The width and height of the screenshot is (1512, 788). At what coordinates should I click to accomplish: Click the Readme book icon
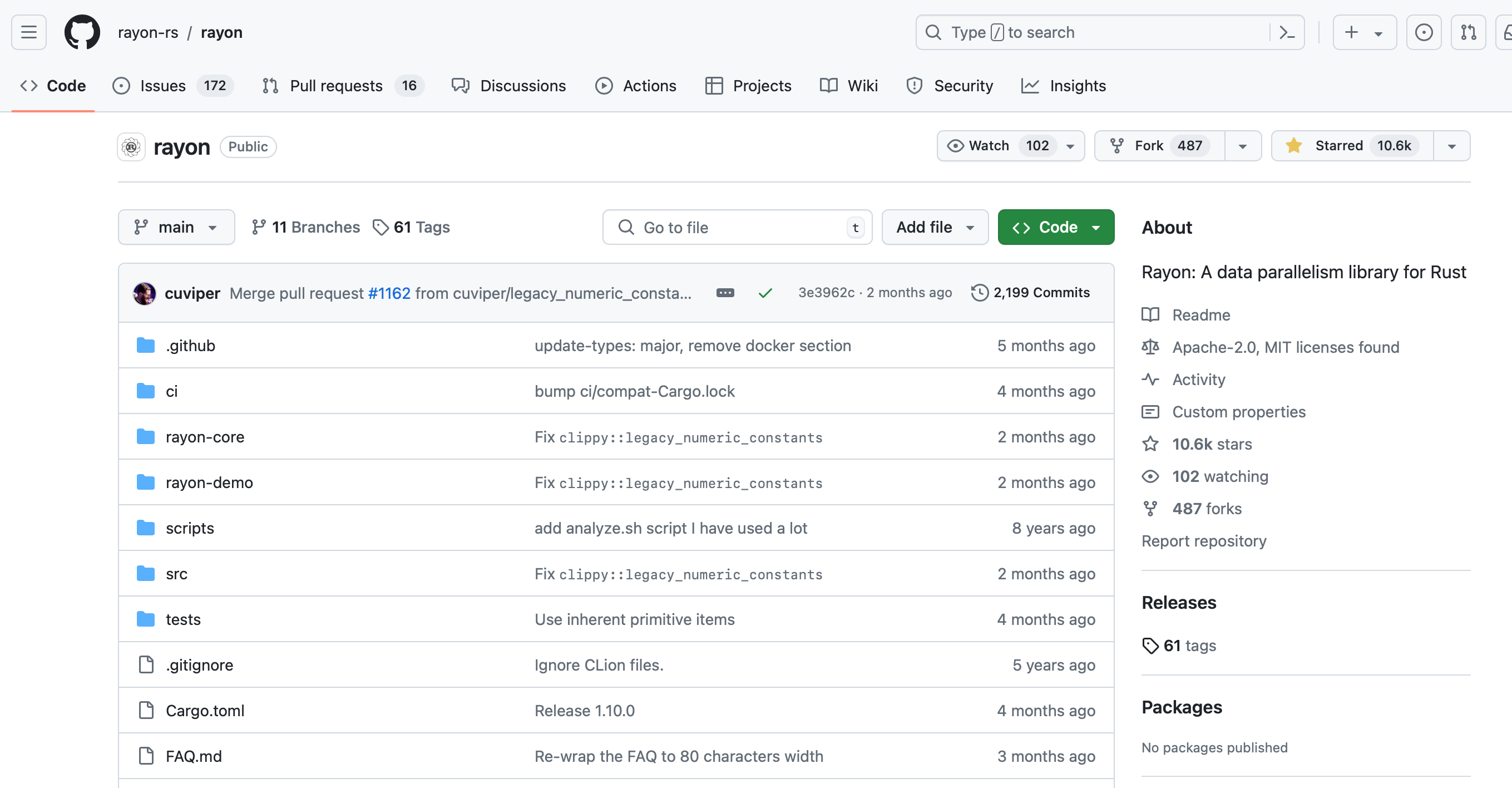click(x=1150, y=315)
